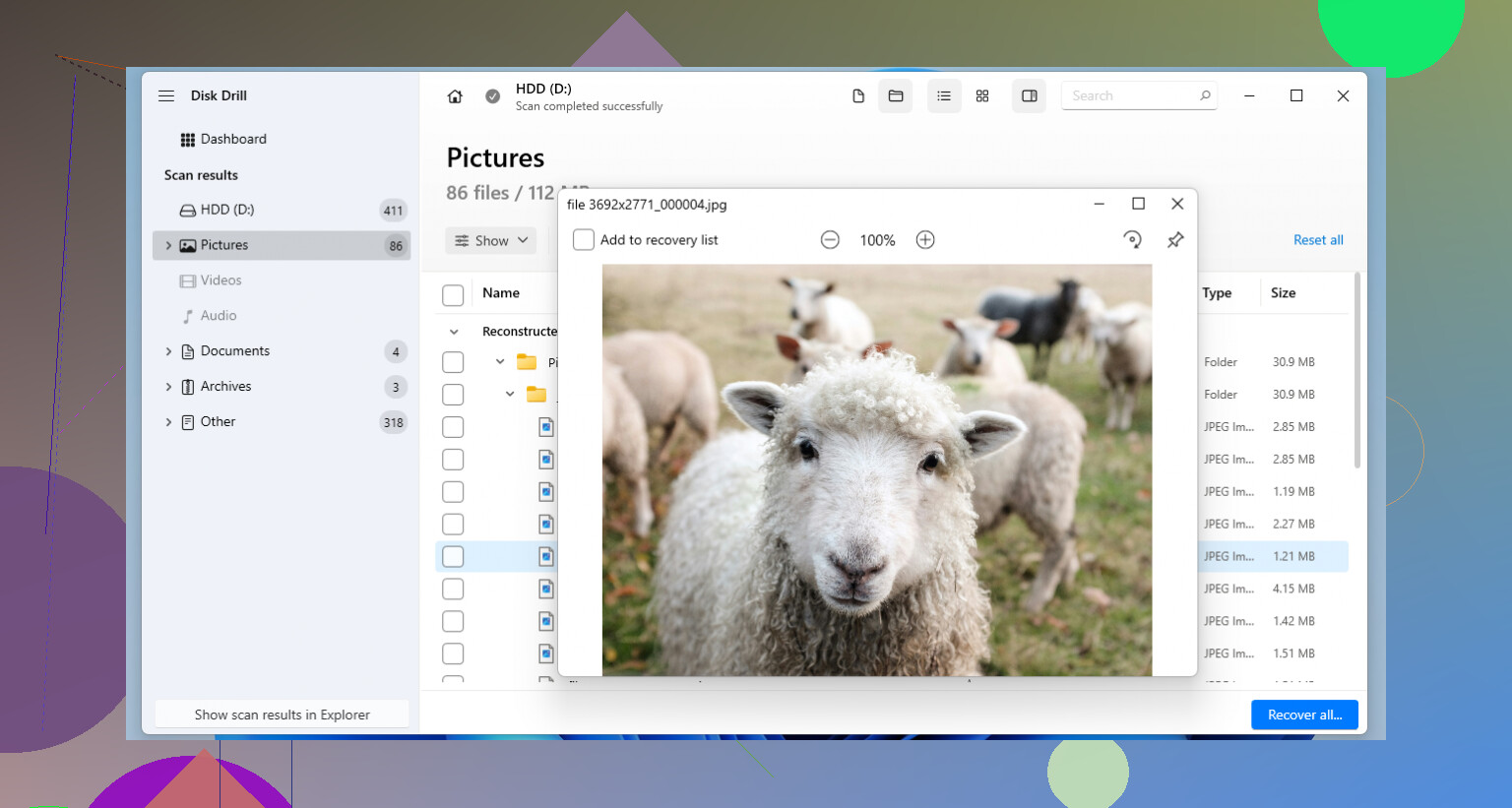The image size is (1512, 808).
Task: Check the second folder row checkbox
Action: click(x=453, y=395)
